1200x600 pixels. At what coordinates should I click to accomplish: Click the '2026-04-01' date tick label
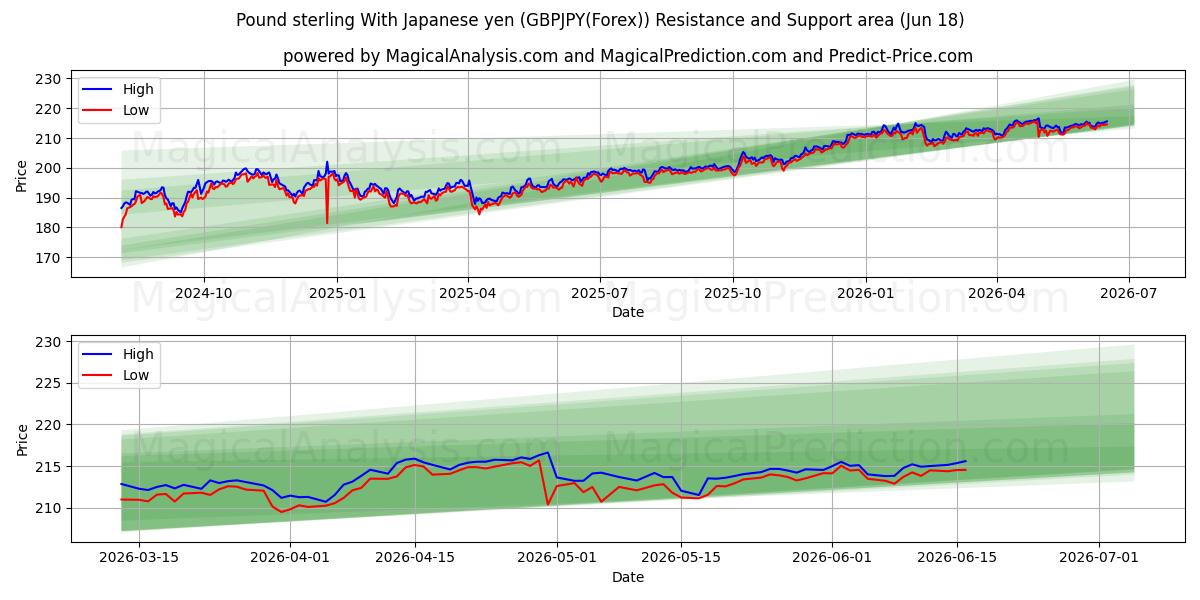pyautogui.click(x=291, y=559)
